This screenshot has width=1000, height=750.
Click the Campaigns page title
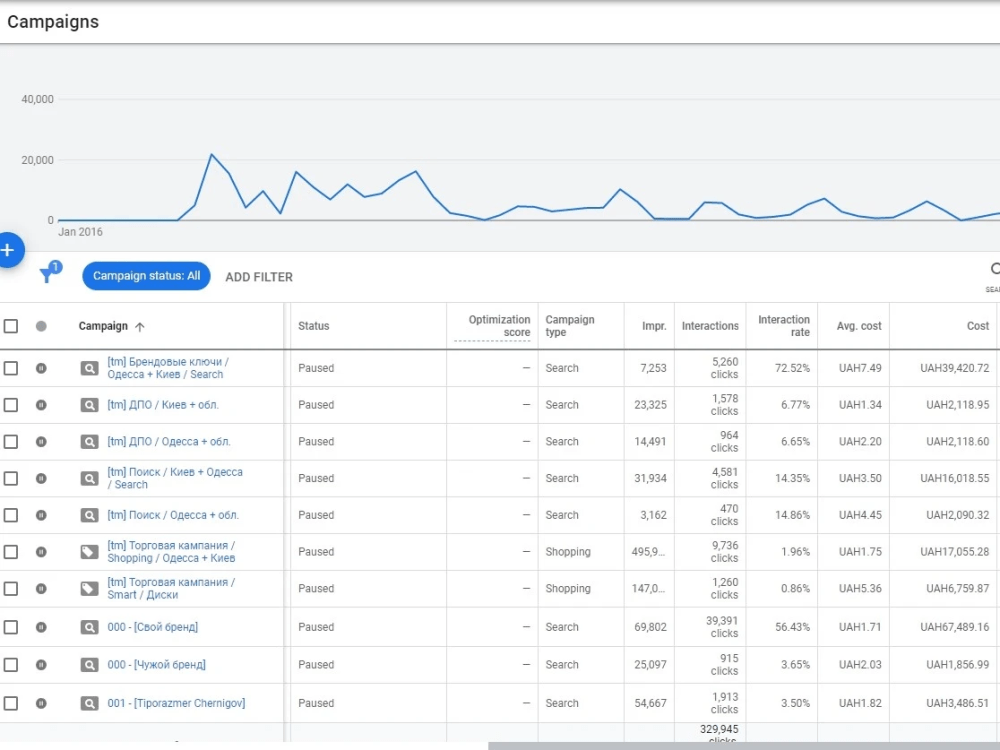[53, 22]
